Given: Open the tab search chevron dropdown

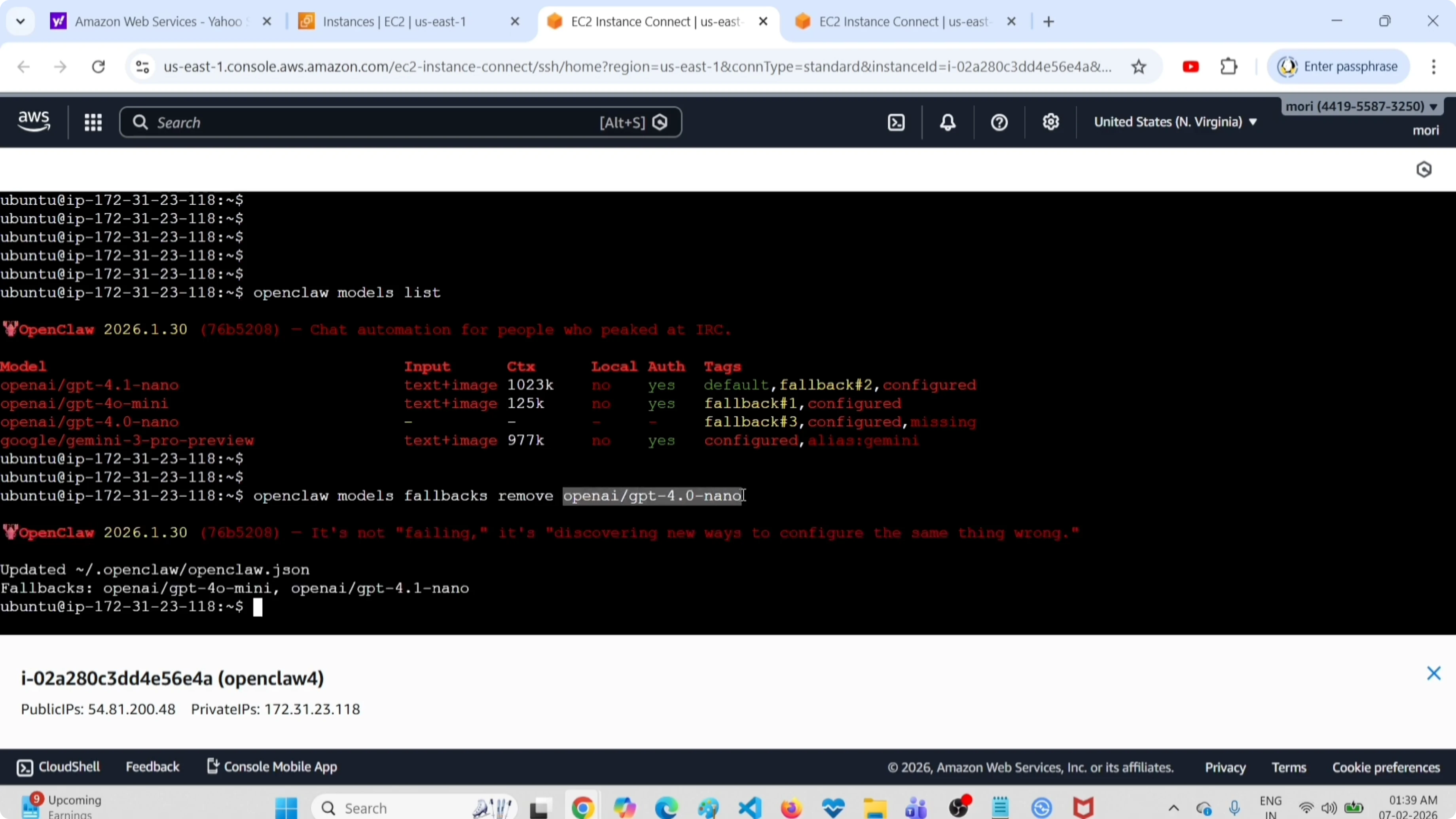Looking at the screenshot, I should 21,22.
